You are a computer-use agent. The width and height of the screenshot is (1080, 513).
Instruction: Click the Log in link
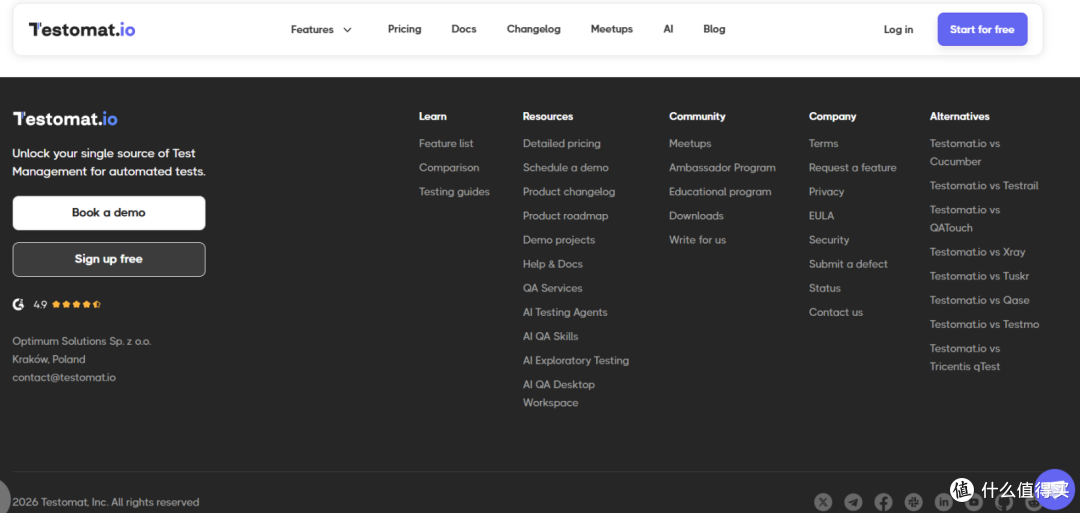click(898, 30)
